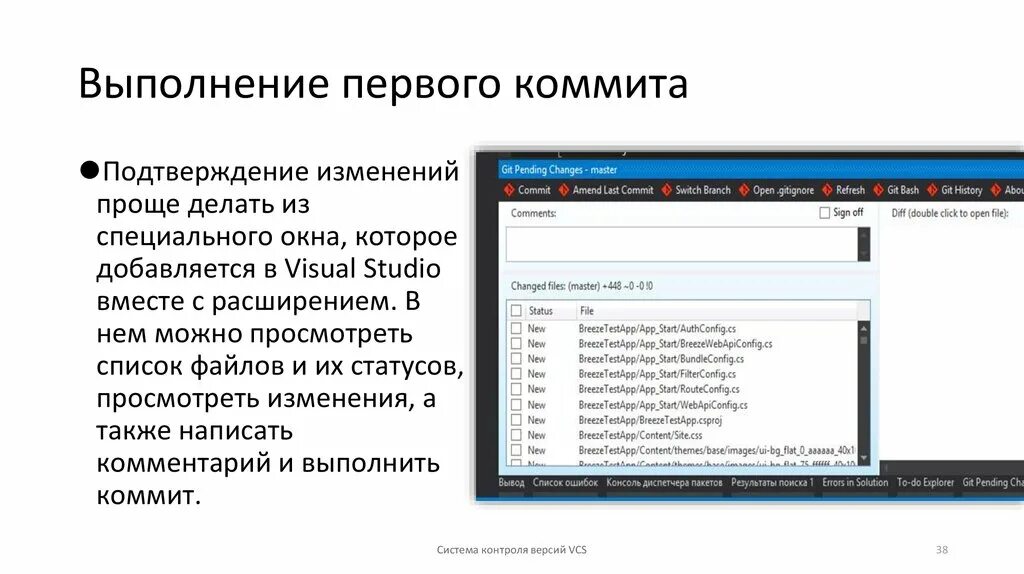The image size is (1024, 574).
Task: Open Консоль диспетчера пакетов tab
Action: [x=664, y=483]
